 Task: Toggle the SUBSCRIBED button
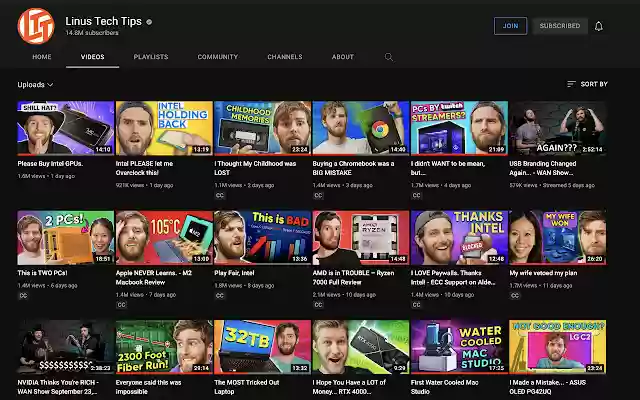coord(560,26)
